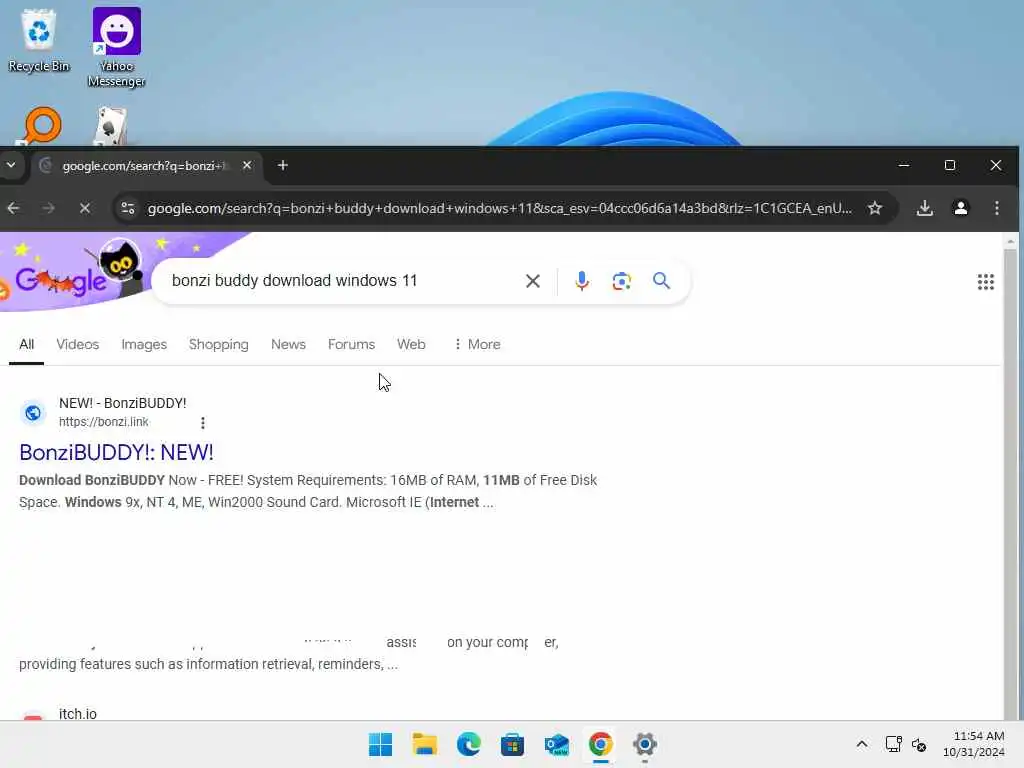The image size is (1024, 768).
Task: Submit search with the magnifier icon
Action: tap(662, 281)
